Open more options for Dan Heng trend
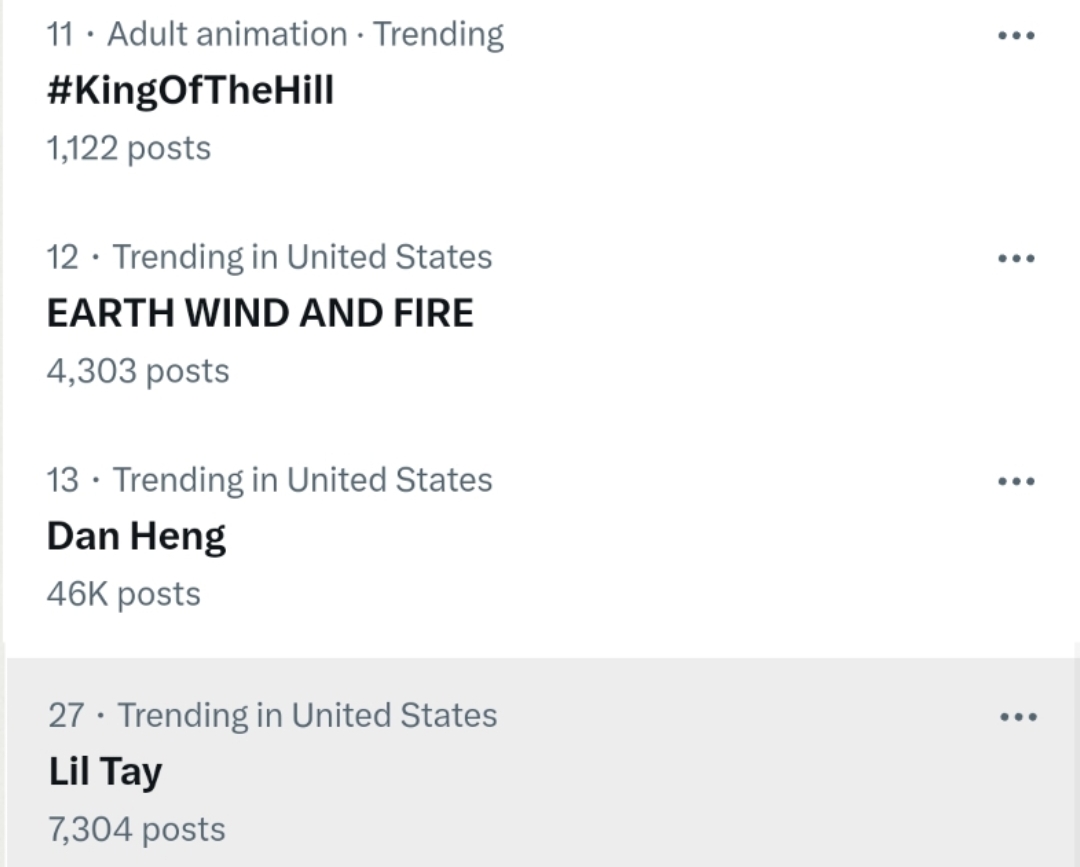The image size is (1080, 867). coord(1016,481)
